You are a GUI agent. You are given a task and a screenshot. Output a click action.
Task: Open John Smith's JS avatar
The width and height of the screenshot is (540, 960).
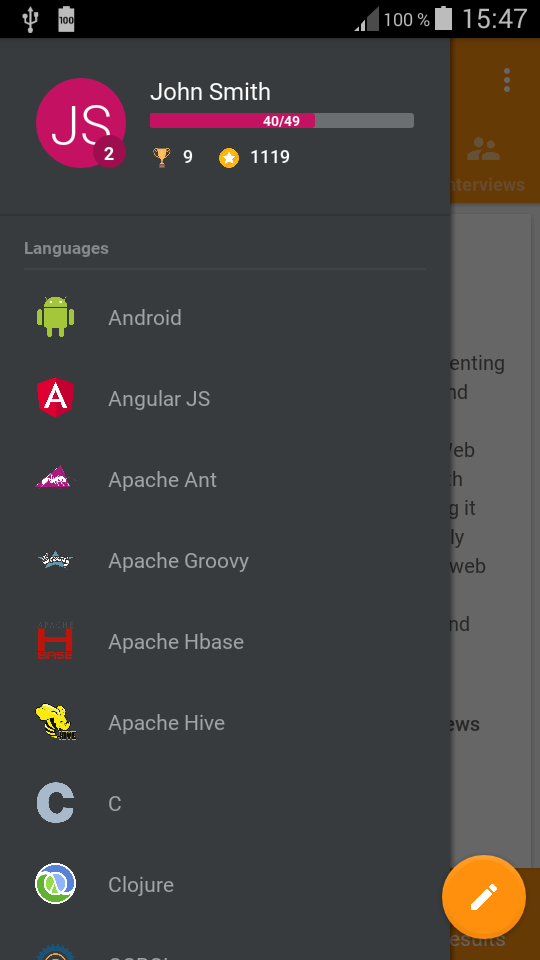[x=81, y=122]
